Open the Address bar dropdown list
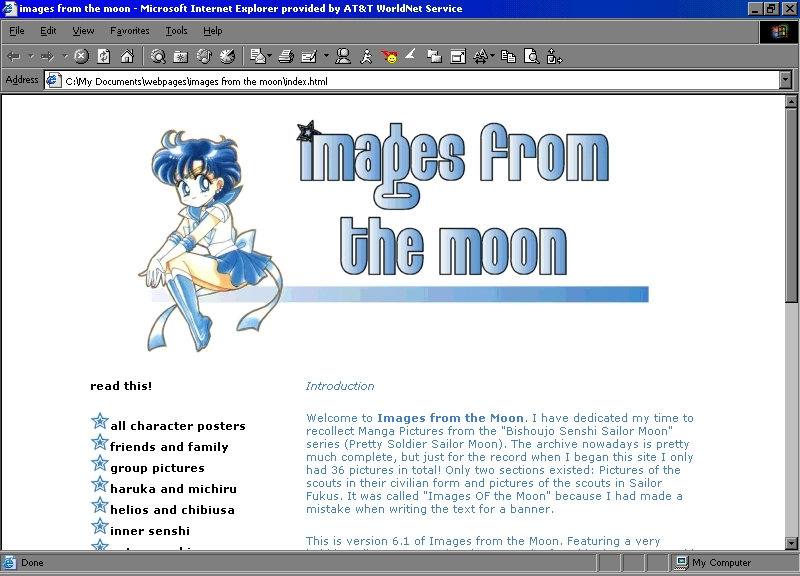The width and height of the screenshot is (800, 576). click(785, 80)
